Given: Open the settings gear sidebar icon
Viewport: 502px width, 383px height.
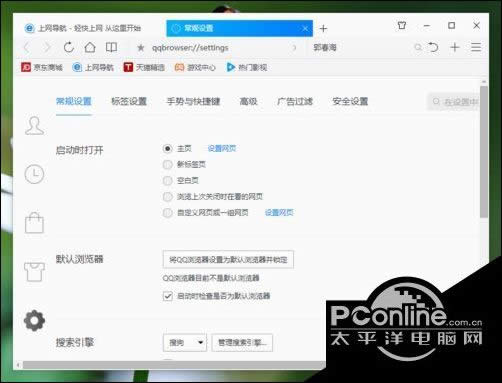Looking at the screenshot, I should coord(34,320).
